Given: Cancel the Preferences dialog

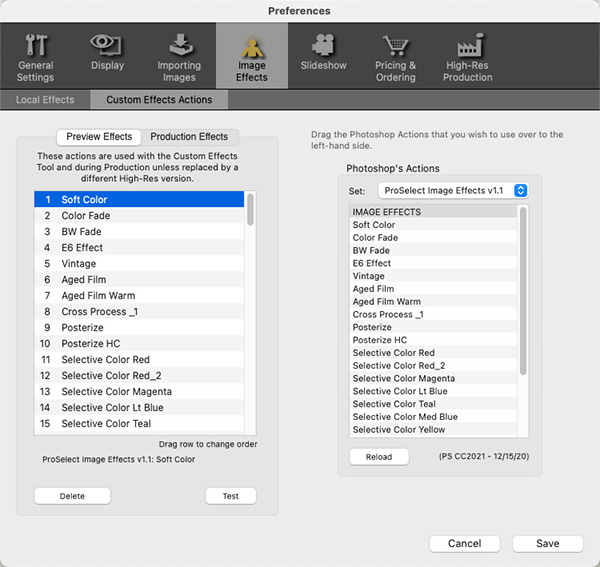Looking at the screenshot, I should pyautogui.click(x=464, y=543).
